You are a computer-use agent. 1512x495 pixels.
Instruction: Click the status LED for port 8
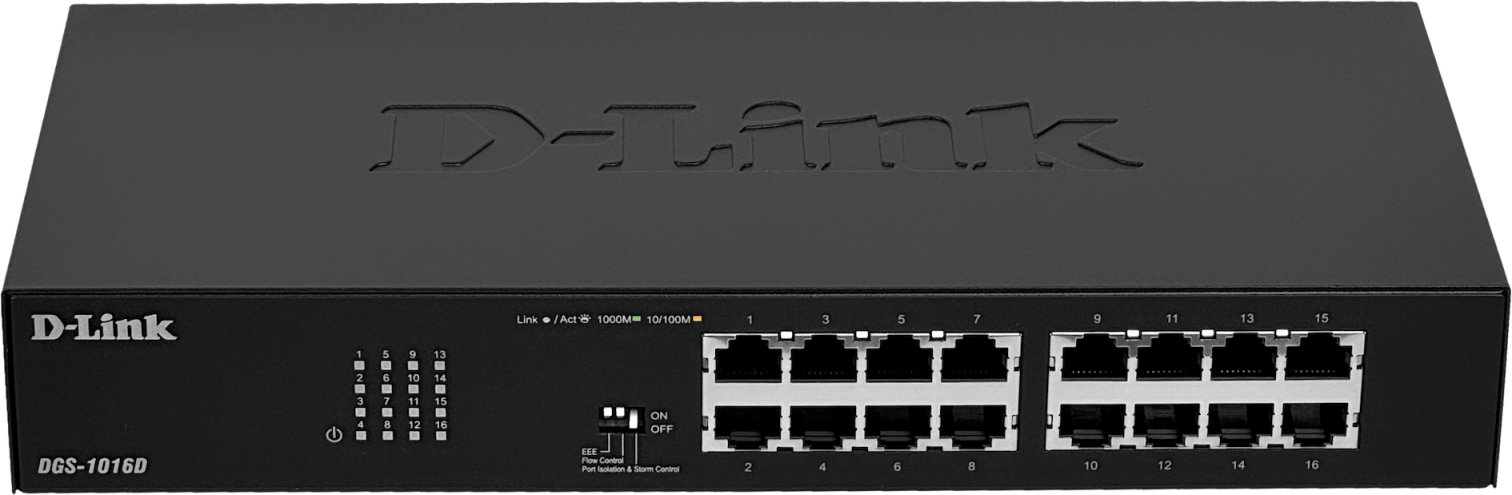386,435
